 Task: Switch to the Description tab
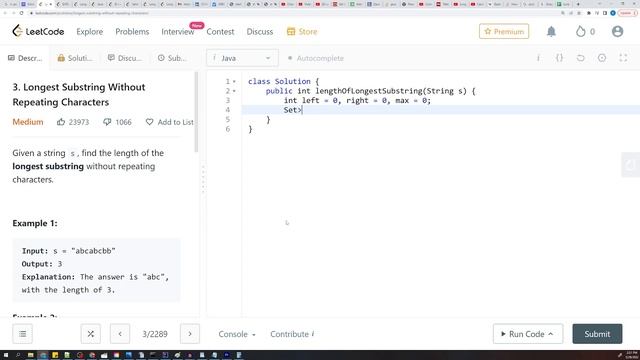pyautogui.click(x=25, y=58)
